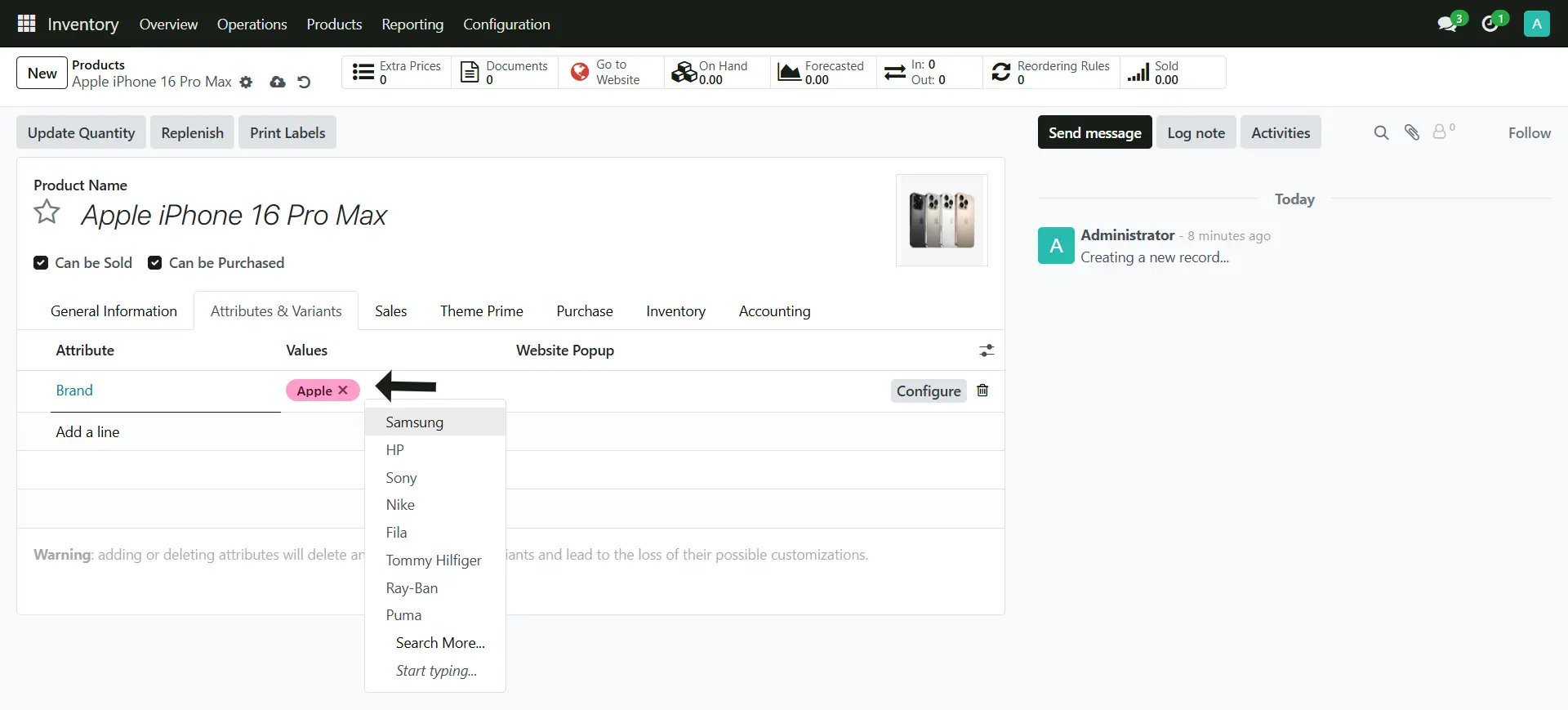Screen dimensions: 1568x710
Task: Open the apps grid menu icon
Action: pyautogui.click(x=26, y=24)
